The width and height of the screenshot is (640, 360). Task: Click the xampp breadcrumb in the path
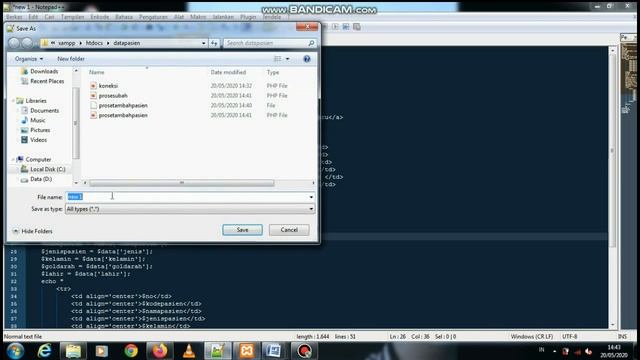click(66, 43)
